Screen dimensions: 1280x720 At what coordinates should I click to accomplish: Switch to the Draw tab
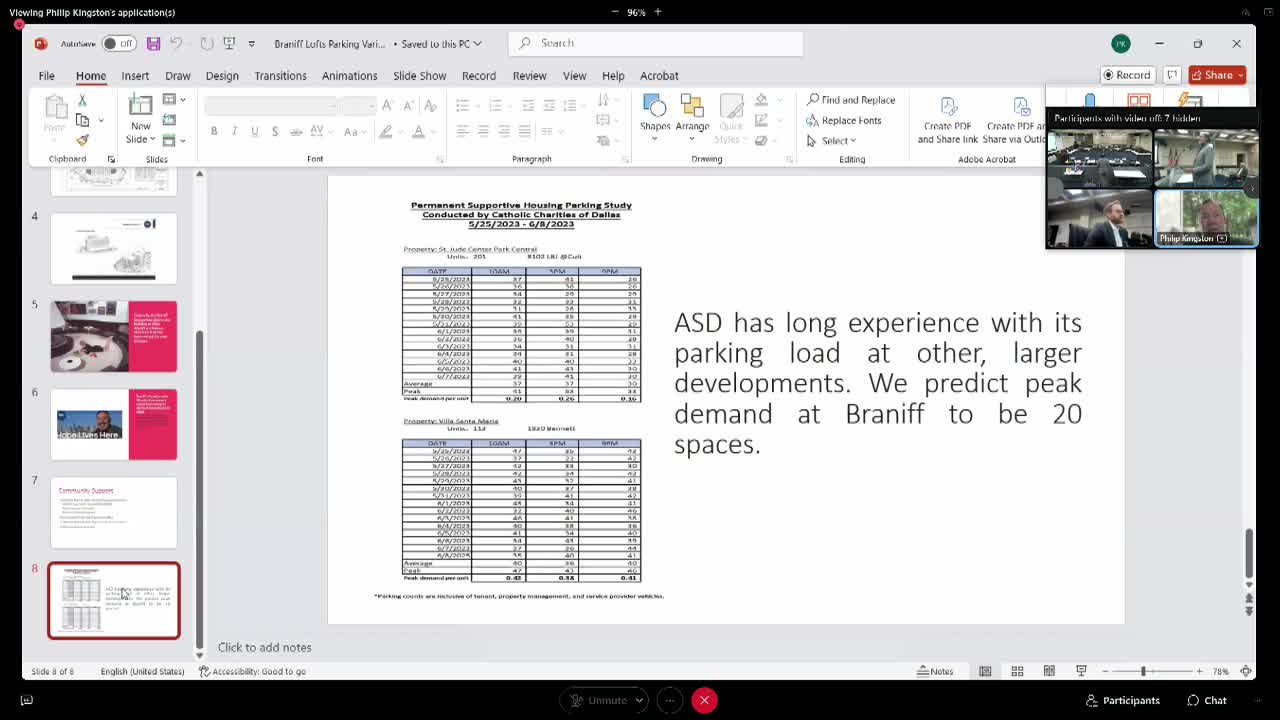(178, 75)
